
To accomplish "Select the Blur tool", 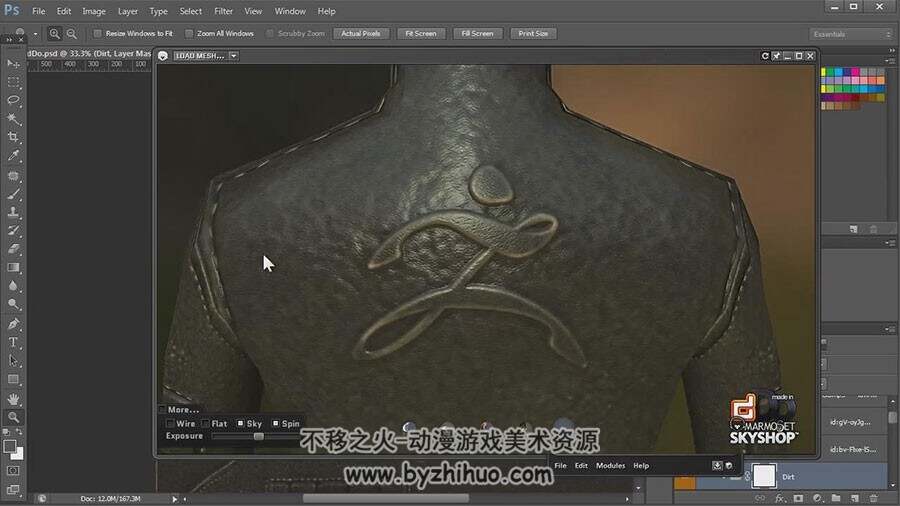I will tap(13, 286).
